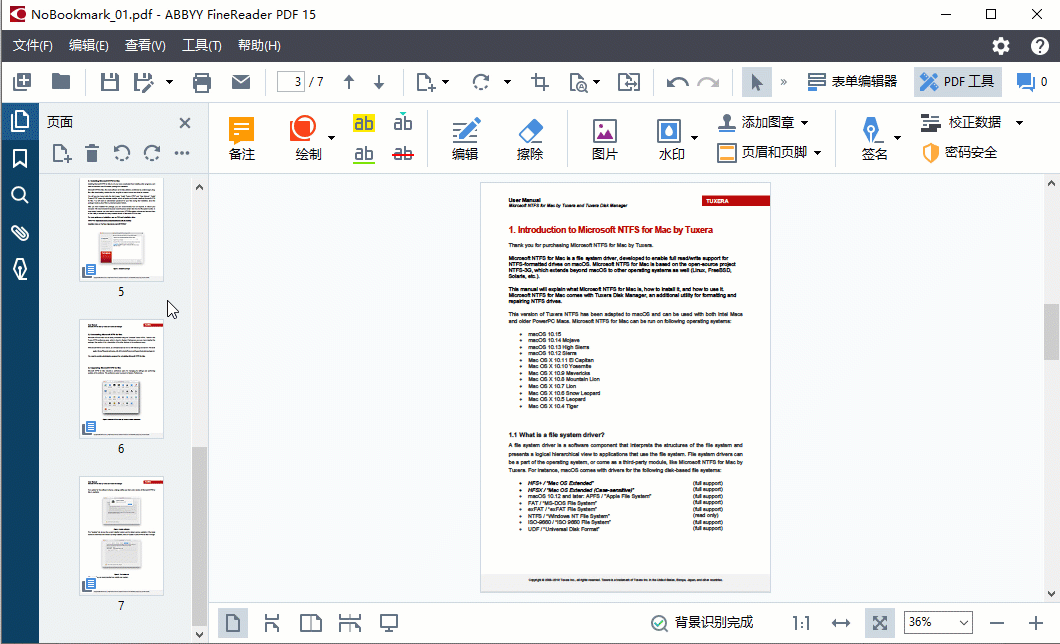Toggle the PDF Tools toolbar
The image size is (1060, 644).
[x=958, y=82]
